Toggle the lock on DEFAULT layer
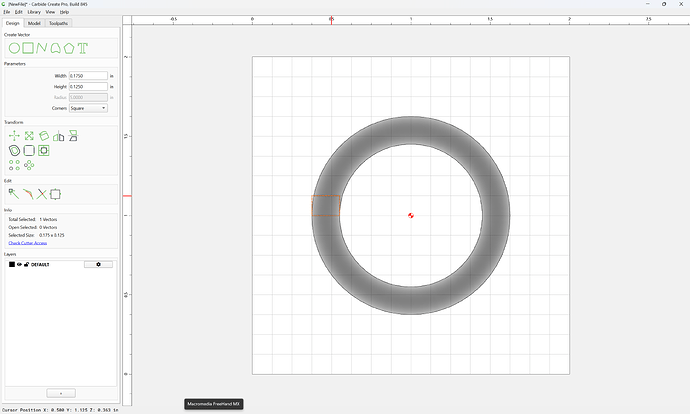 (26, 264)
